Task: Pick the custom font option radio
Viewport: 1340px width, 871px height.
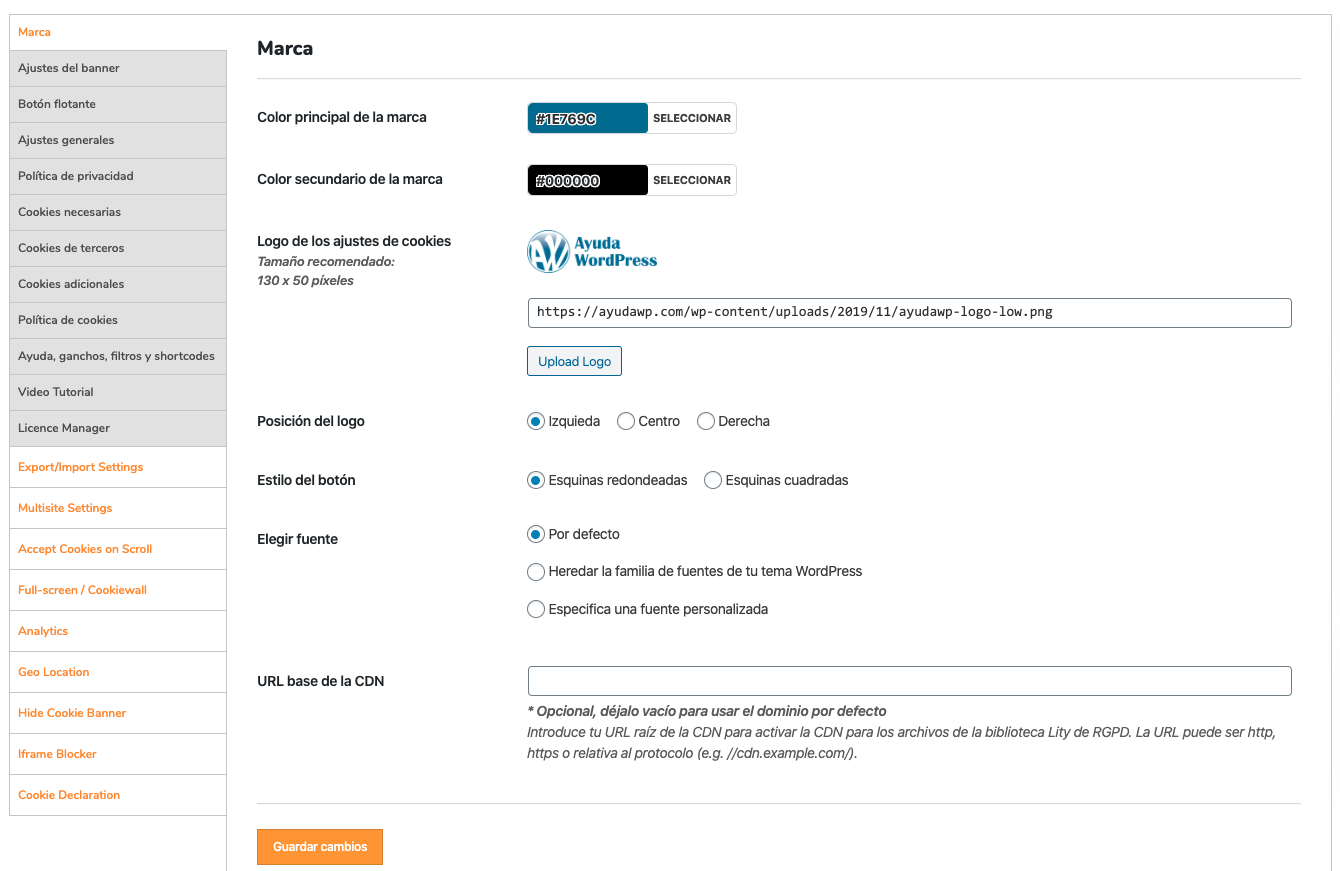Action: [x=536, y=609]
